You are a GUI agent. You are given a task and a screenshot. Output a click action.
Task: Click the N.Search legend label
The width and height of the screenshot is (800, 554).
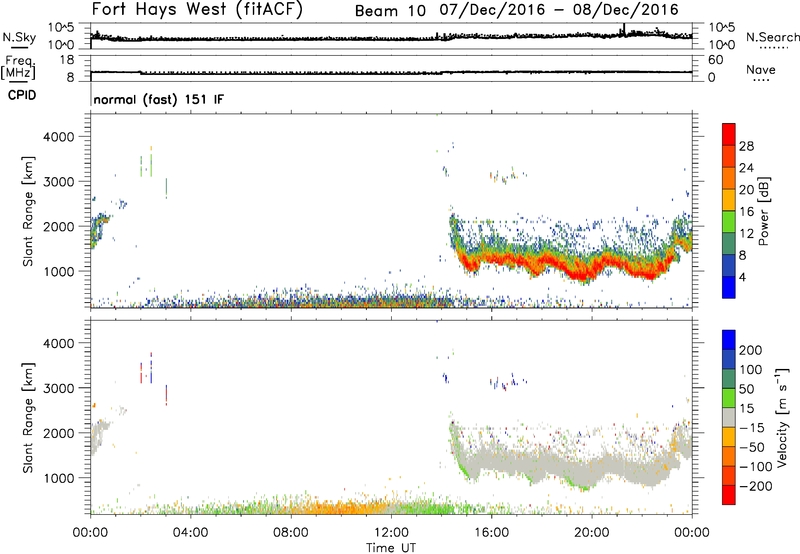772,37
